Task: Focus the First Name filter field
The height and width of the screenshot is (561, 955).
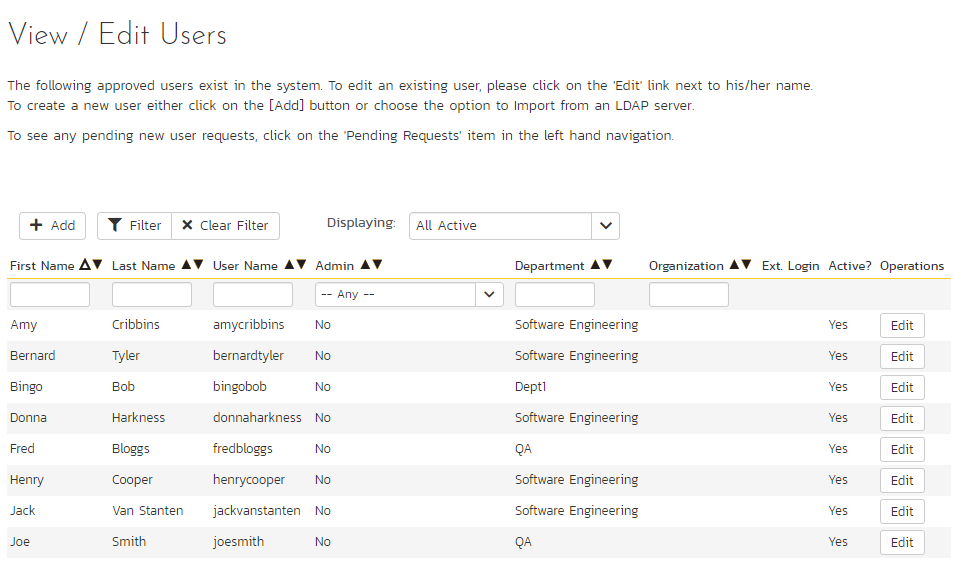Action: [50, 295]
